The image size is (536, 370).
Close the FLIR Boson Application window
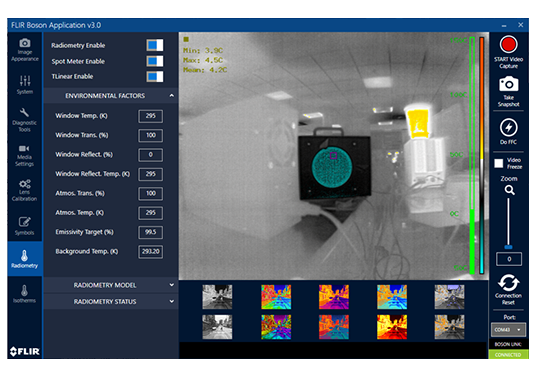(520, 25)
